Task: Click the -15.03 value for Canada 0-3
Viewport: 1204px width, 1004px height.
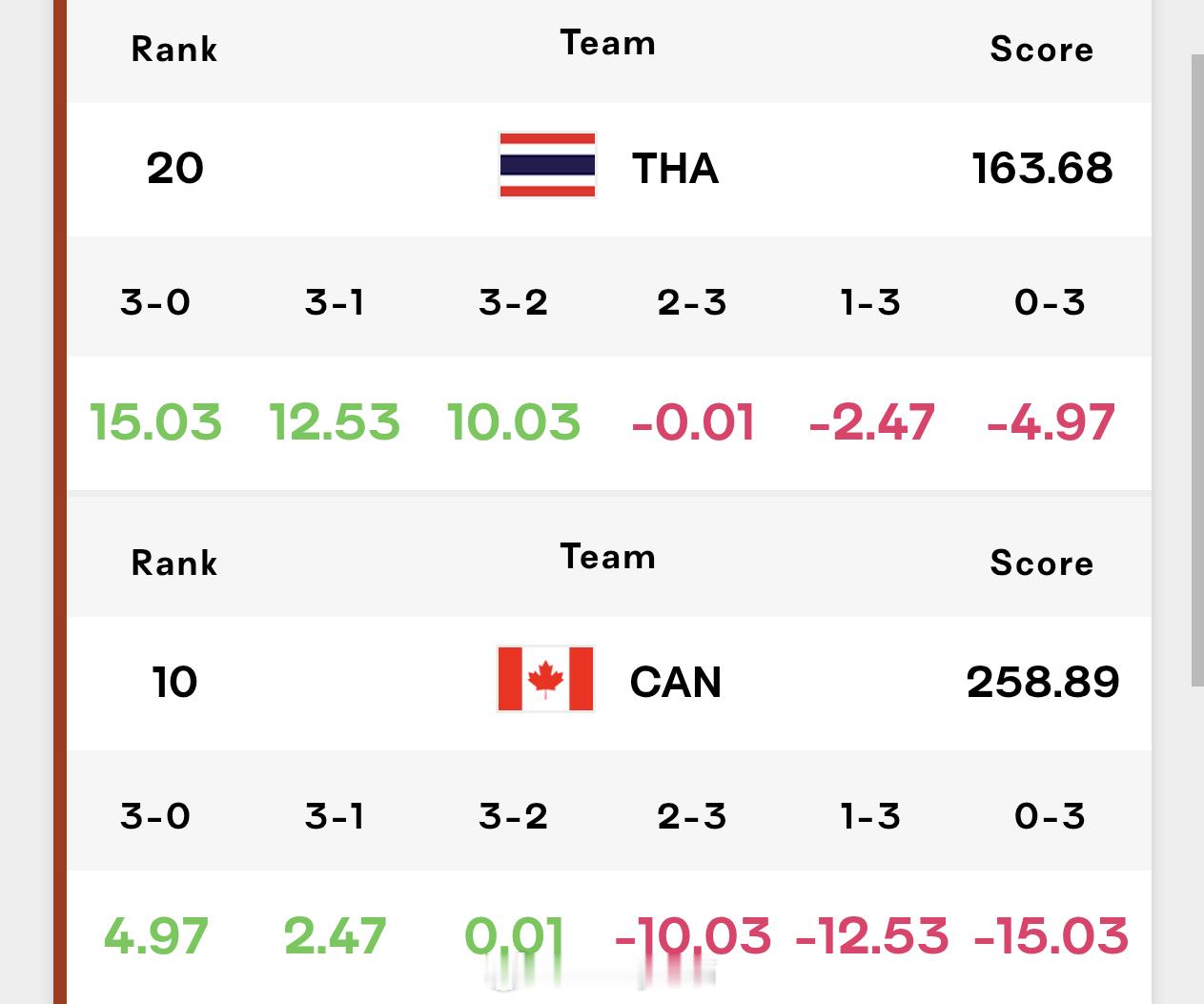Action: (1051, 935)
